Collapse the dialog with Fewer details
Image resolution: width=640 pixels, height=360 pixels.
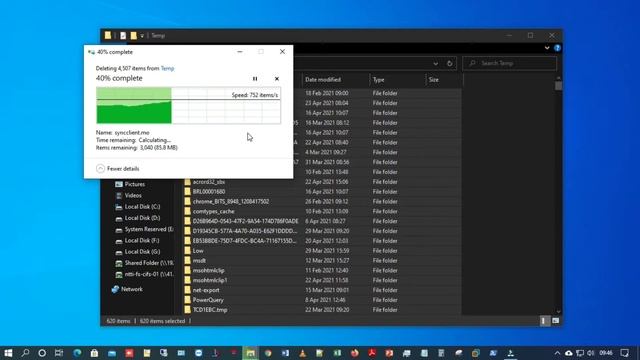click(x=118, y=169)
